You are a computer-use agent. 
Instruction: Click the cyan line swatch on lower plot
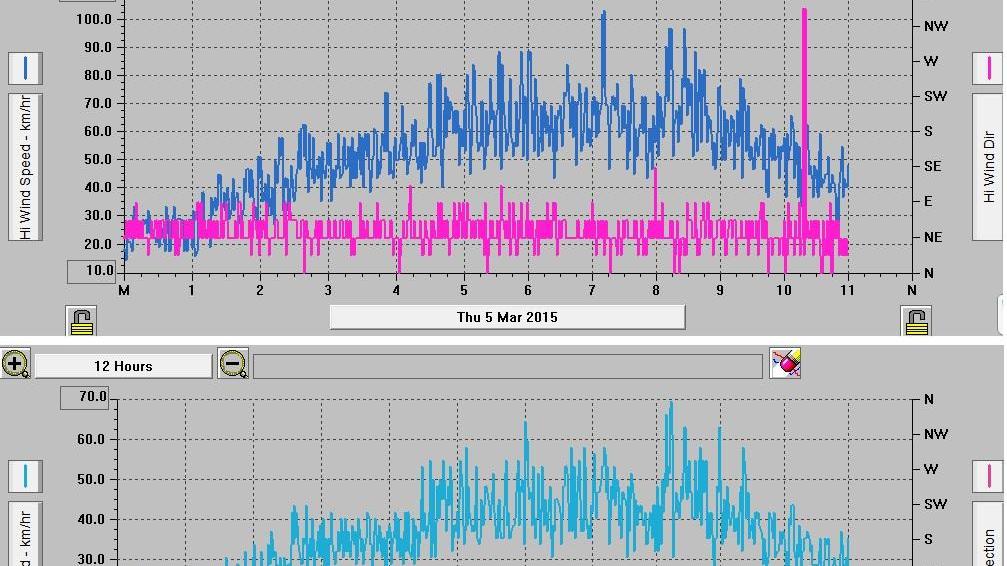tap(26, 476)
